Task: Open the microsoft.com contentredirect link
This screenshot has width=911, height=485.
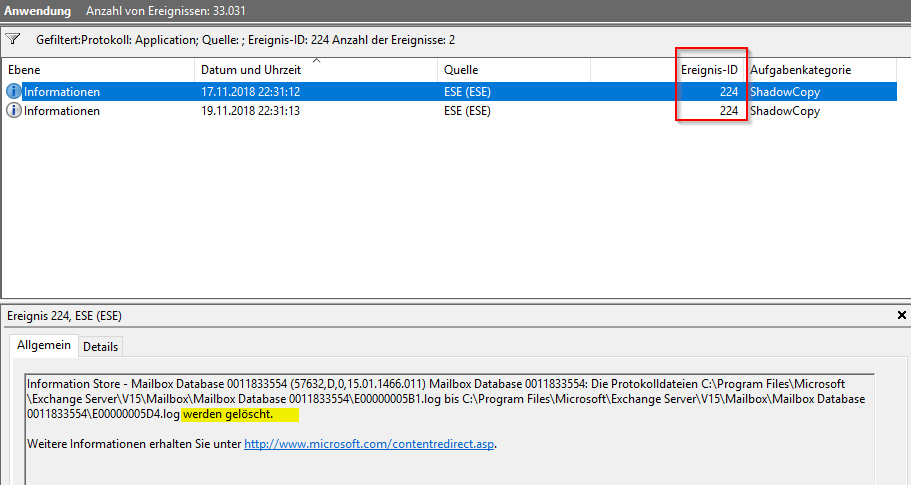Action: [369, 444]
